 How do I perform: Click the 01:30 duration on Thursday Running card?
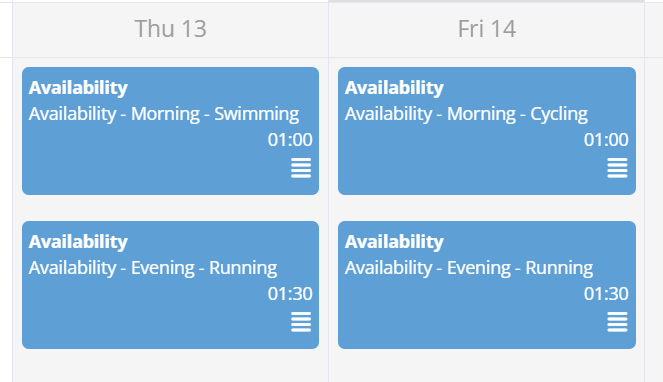[290, 294]
